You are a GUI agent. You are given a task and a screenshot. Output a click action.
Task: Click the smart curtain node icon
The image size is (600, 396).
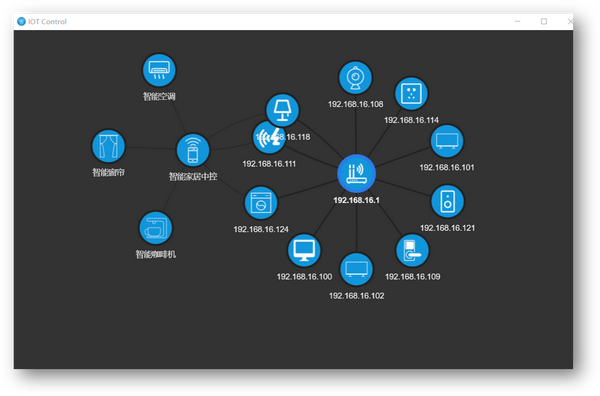click(x=108, y=146)
